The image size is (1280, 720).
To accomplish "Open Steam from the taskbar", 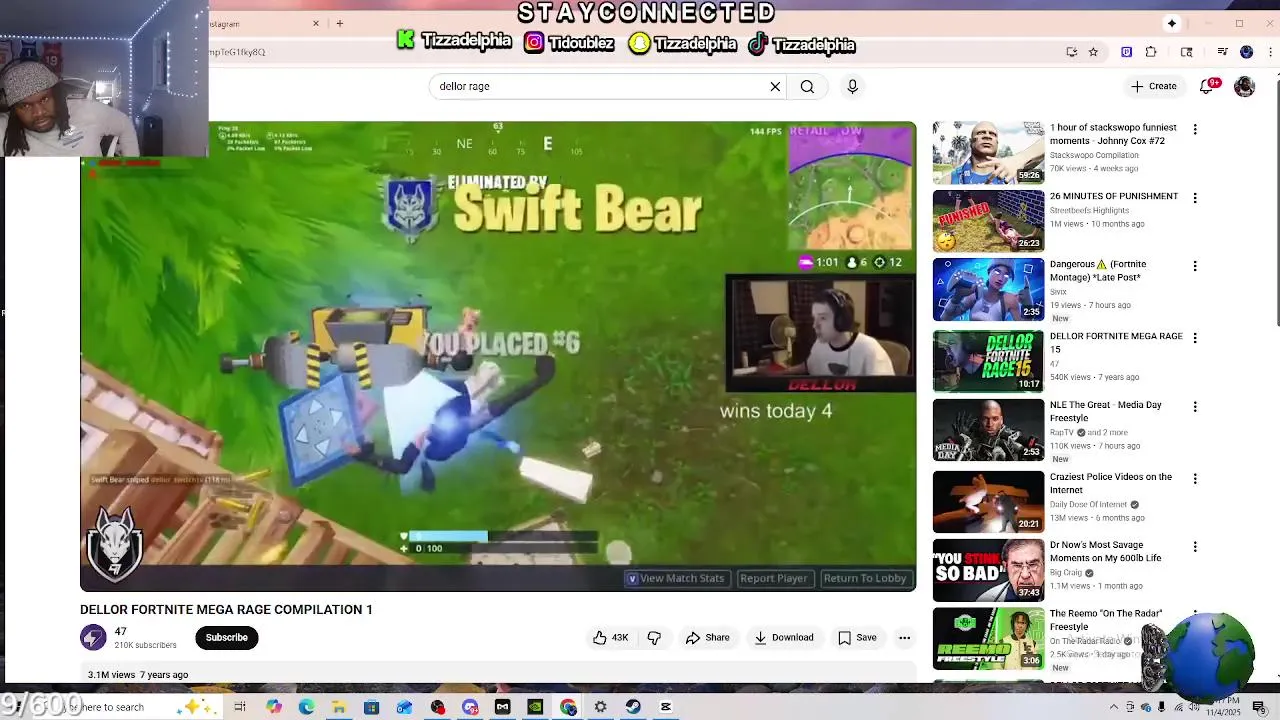I will click(x=633, y=707).
